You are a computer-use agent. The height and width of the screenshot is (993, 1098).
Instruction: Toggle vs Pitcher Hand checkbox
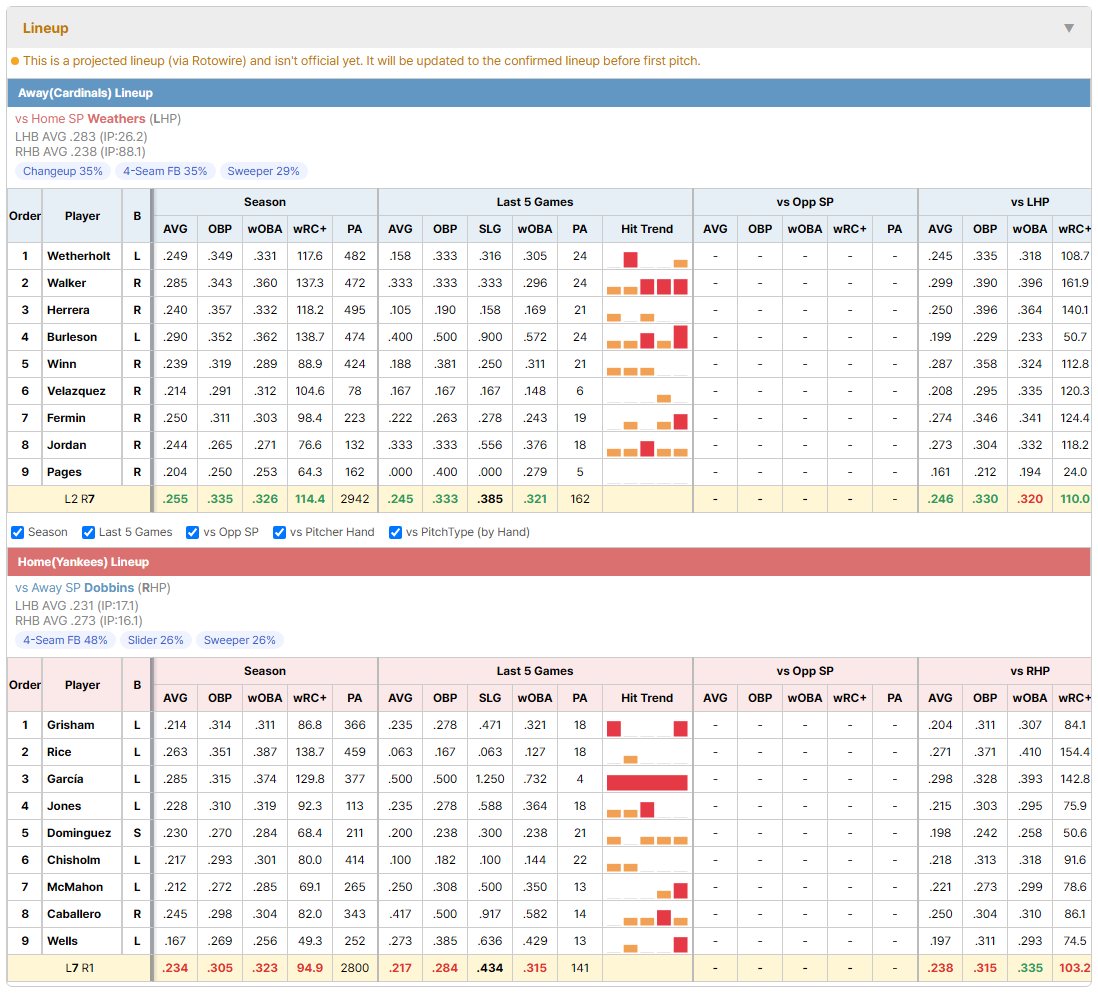tap(279, 532)
